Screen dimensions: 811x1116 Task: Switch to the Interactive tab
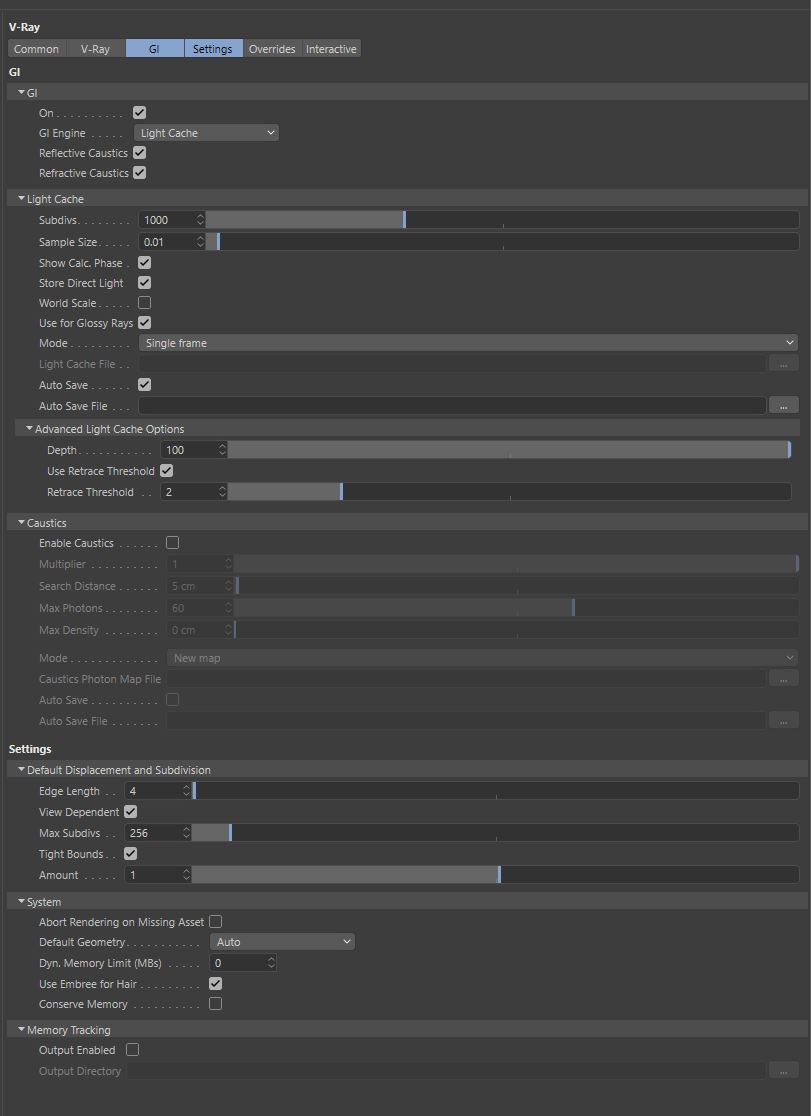[x=331, y=49]
